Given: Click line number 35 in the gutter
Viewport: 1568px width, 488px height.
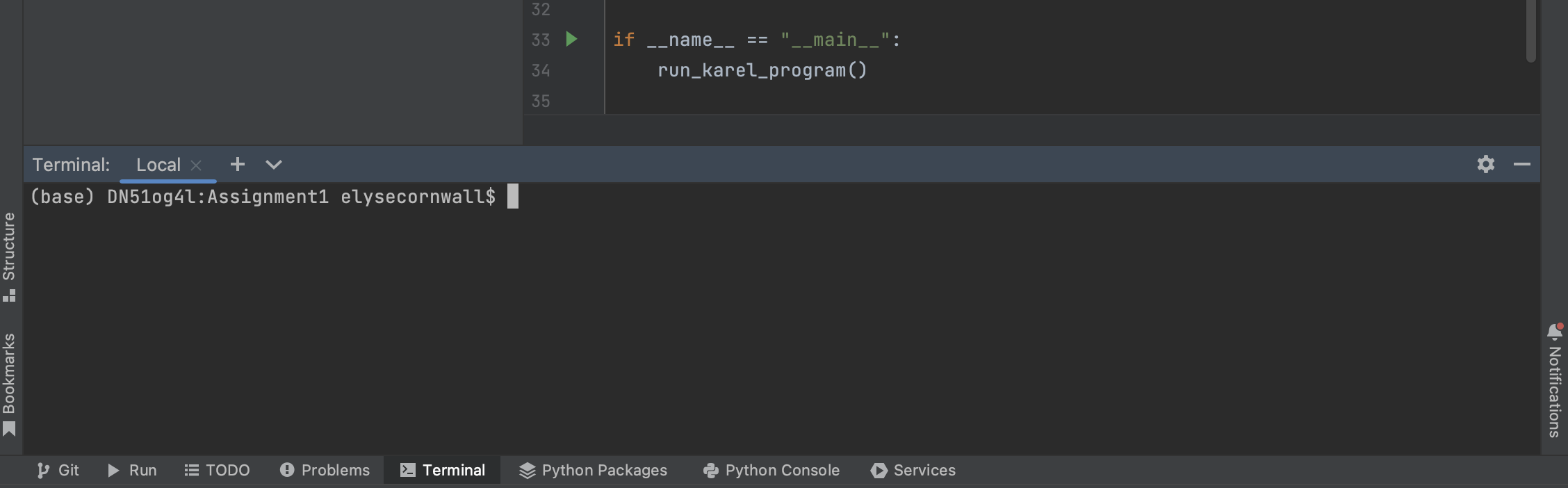Looking at the screenshot, I should 541,101.
